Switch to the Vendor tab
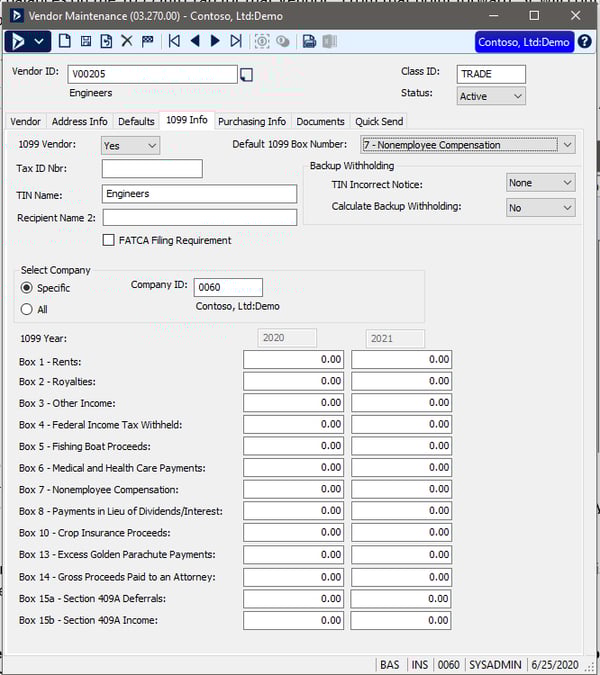The width and height of the screenshot is (600, 675). tap(25, 121)
